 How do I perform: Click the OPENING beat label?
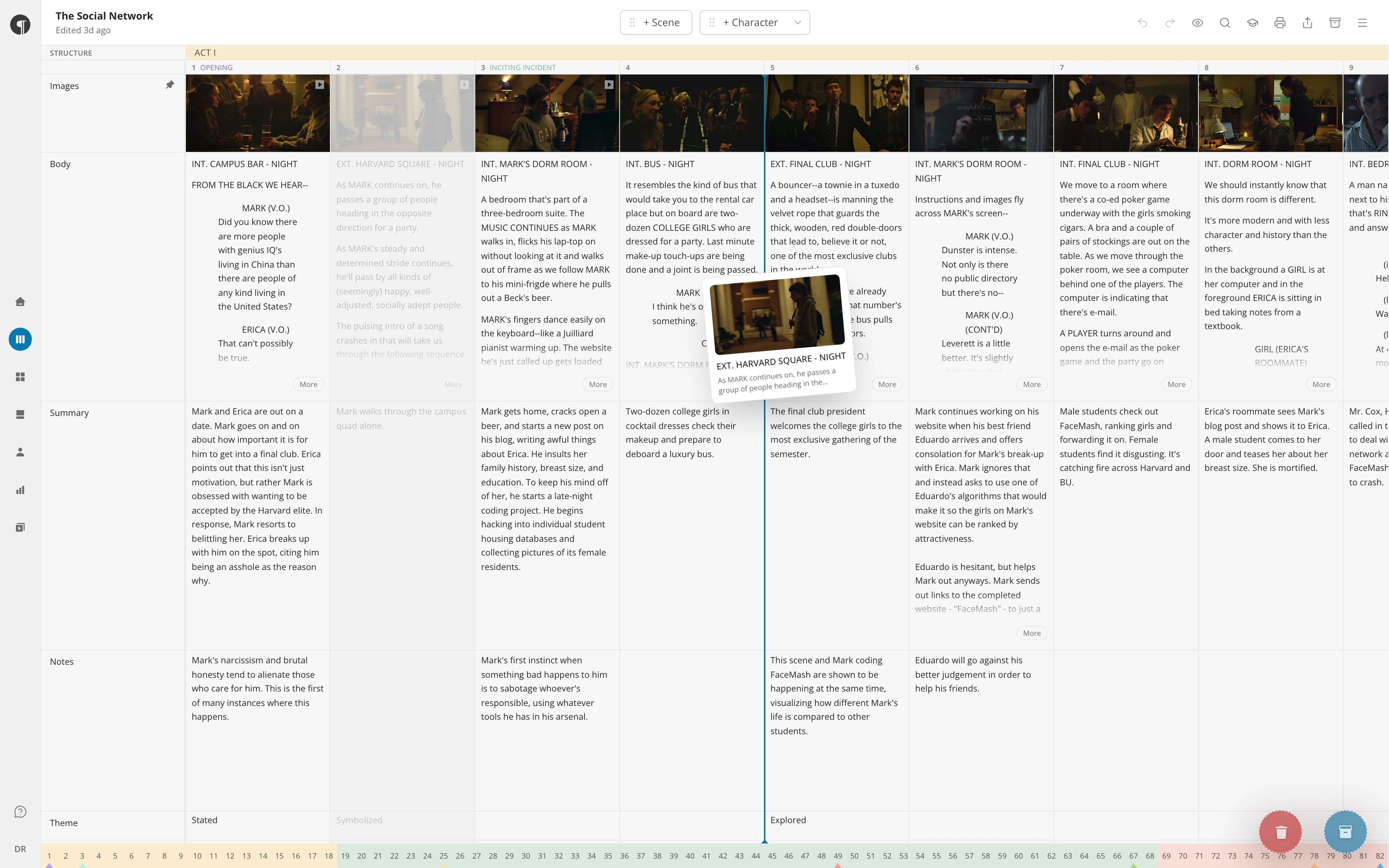click(216, 68)
